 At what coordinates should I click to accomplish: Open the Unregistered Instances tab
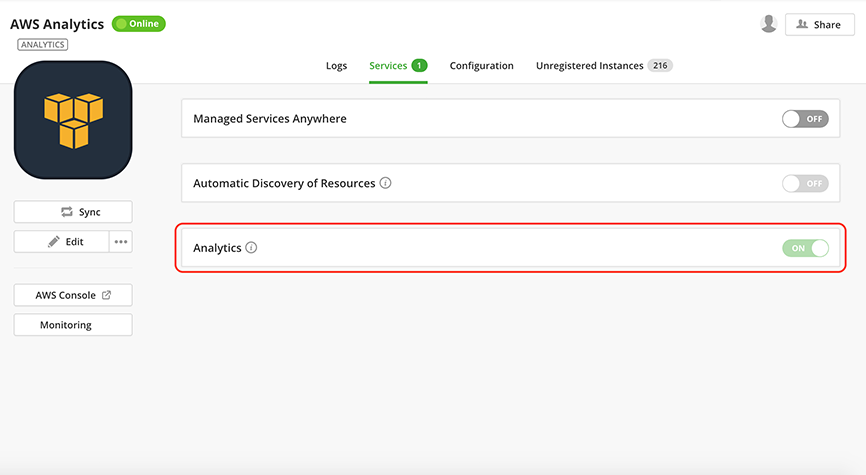tap(604, 66)
